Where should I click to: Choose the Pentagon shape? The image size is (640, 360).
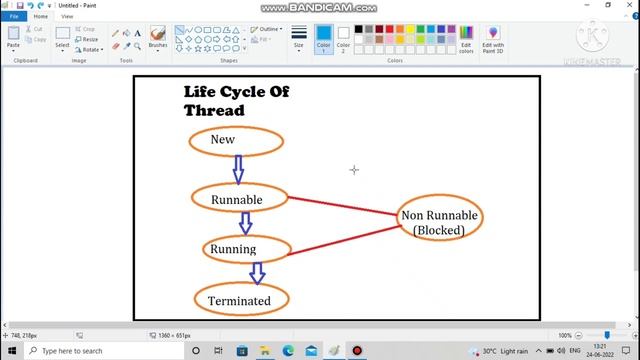pyautogui.click(x=198, y=40)
